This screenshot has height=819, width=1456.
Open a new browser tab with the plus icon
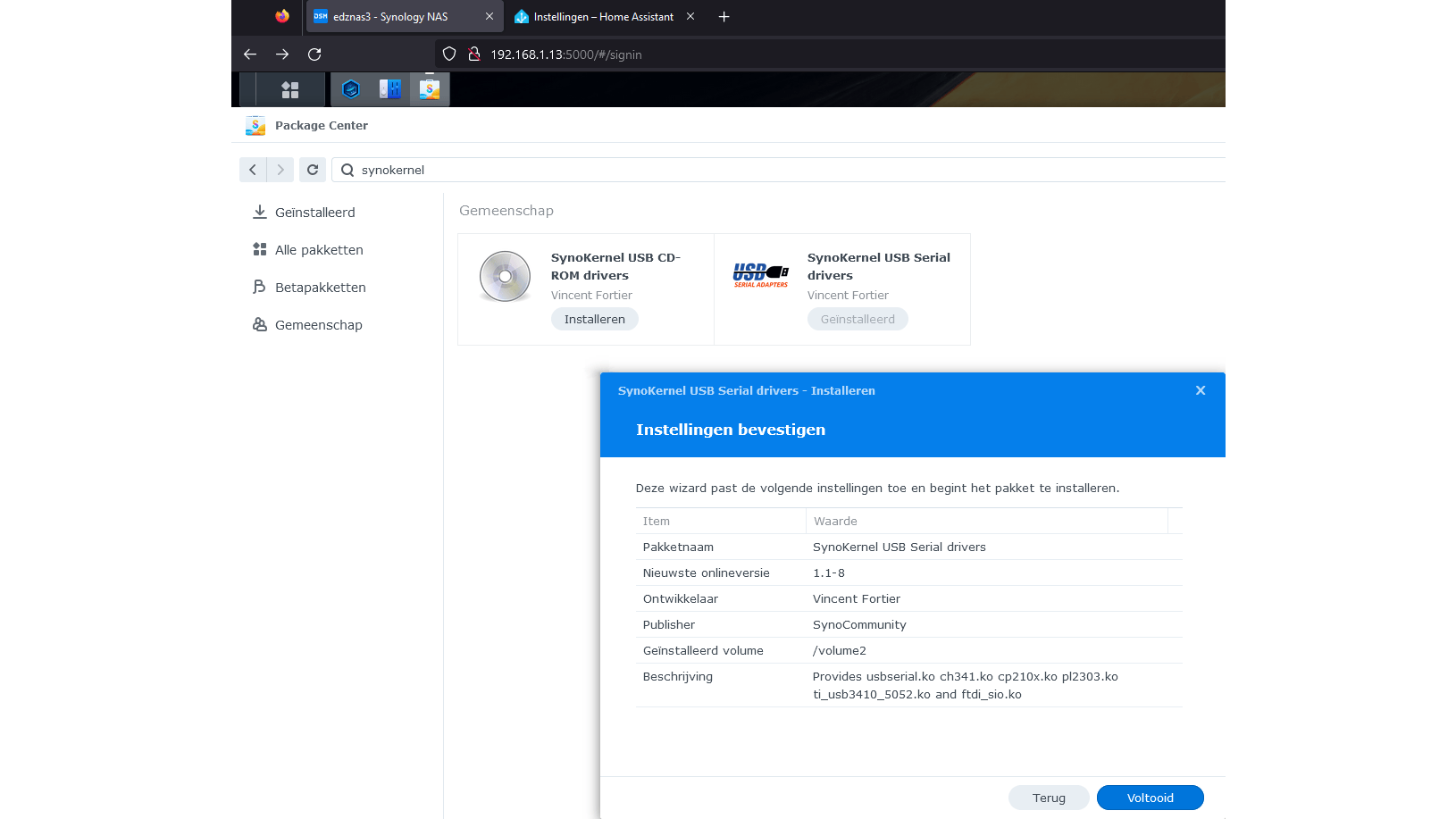[x=724, y=17]
